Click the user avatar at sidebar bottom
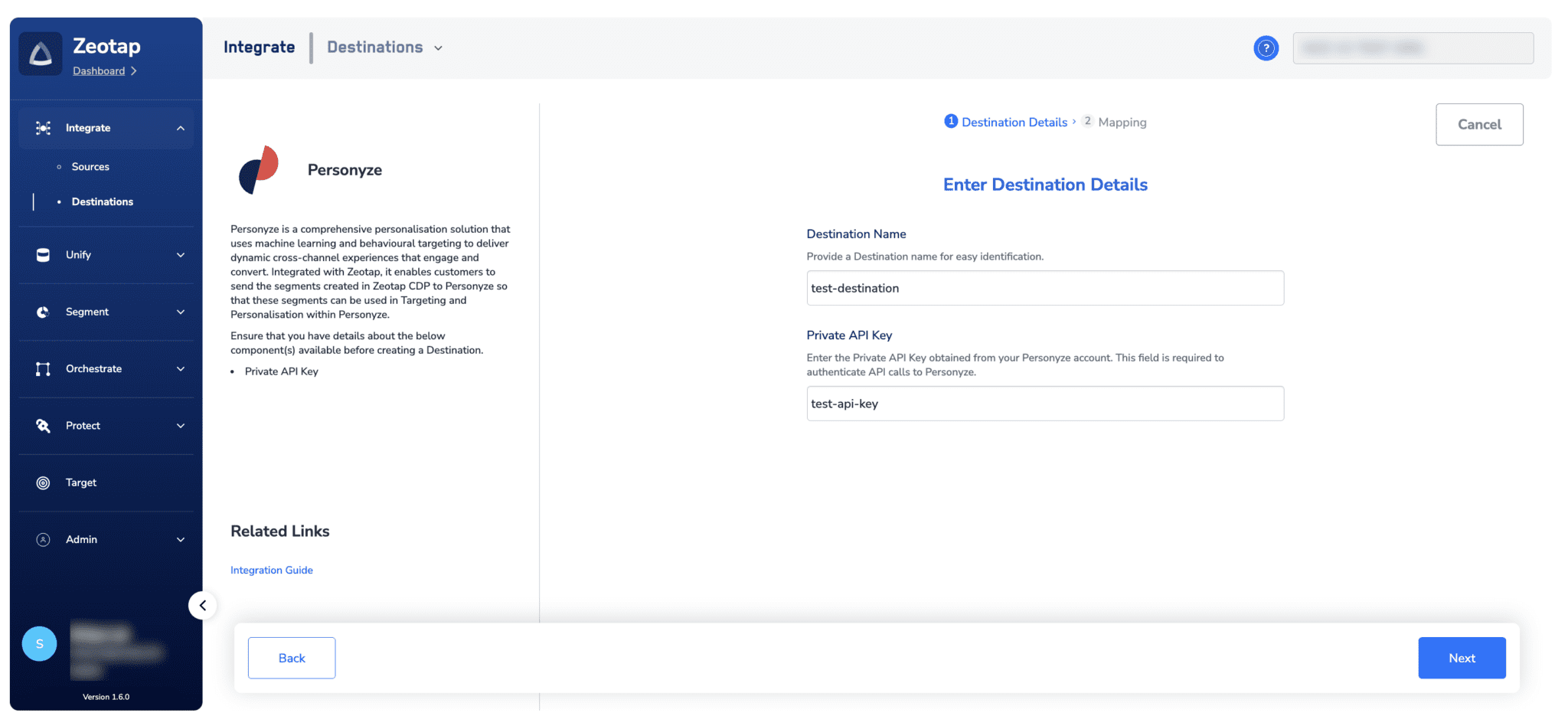This screenshot has height=716, width=1568. click(38, 644)
